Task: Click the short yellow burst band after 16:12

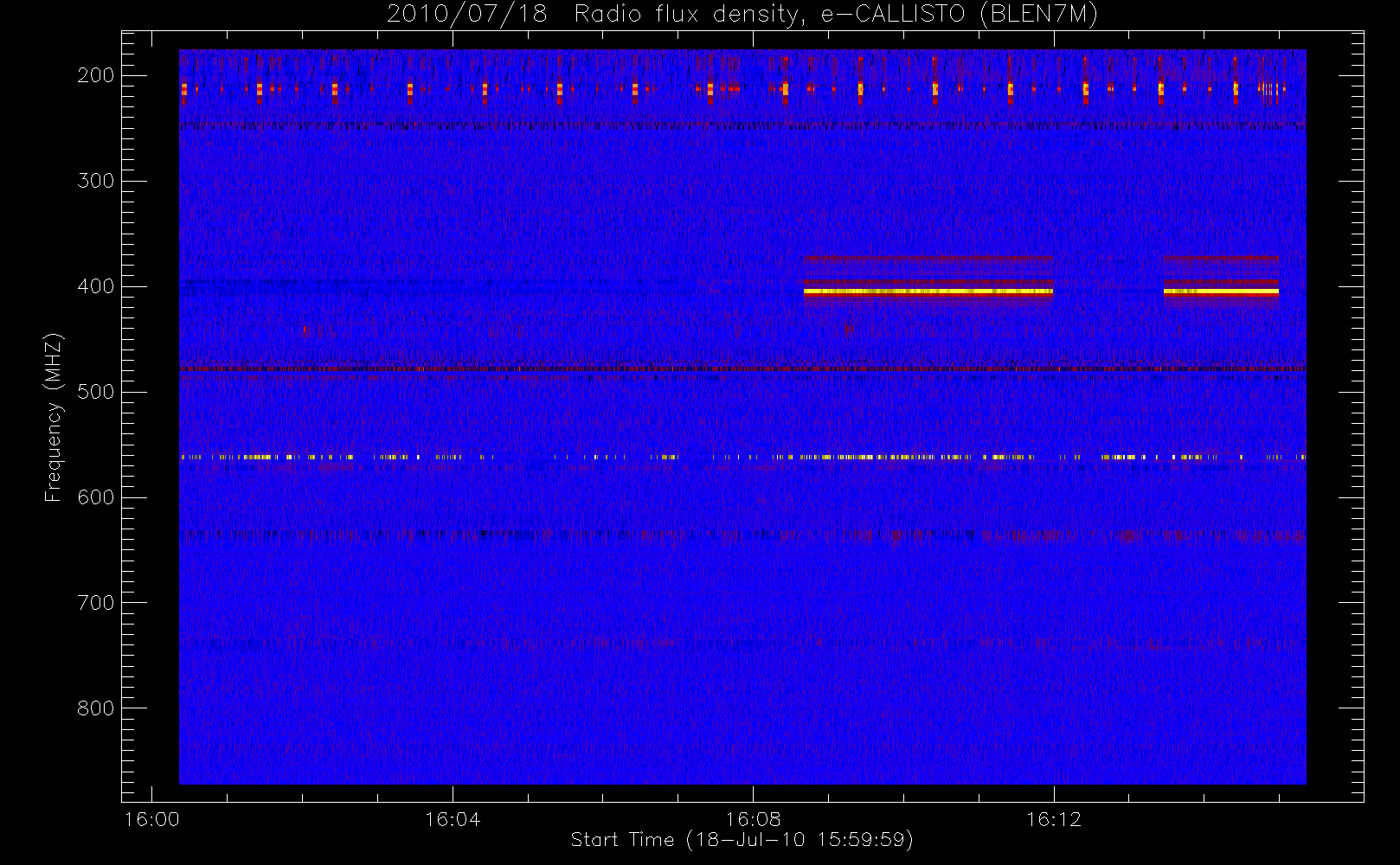Action: pos(1221,292)
